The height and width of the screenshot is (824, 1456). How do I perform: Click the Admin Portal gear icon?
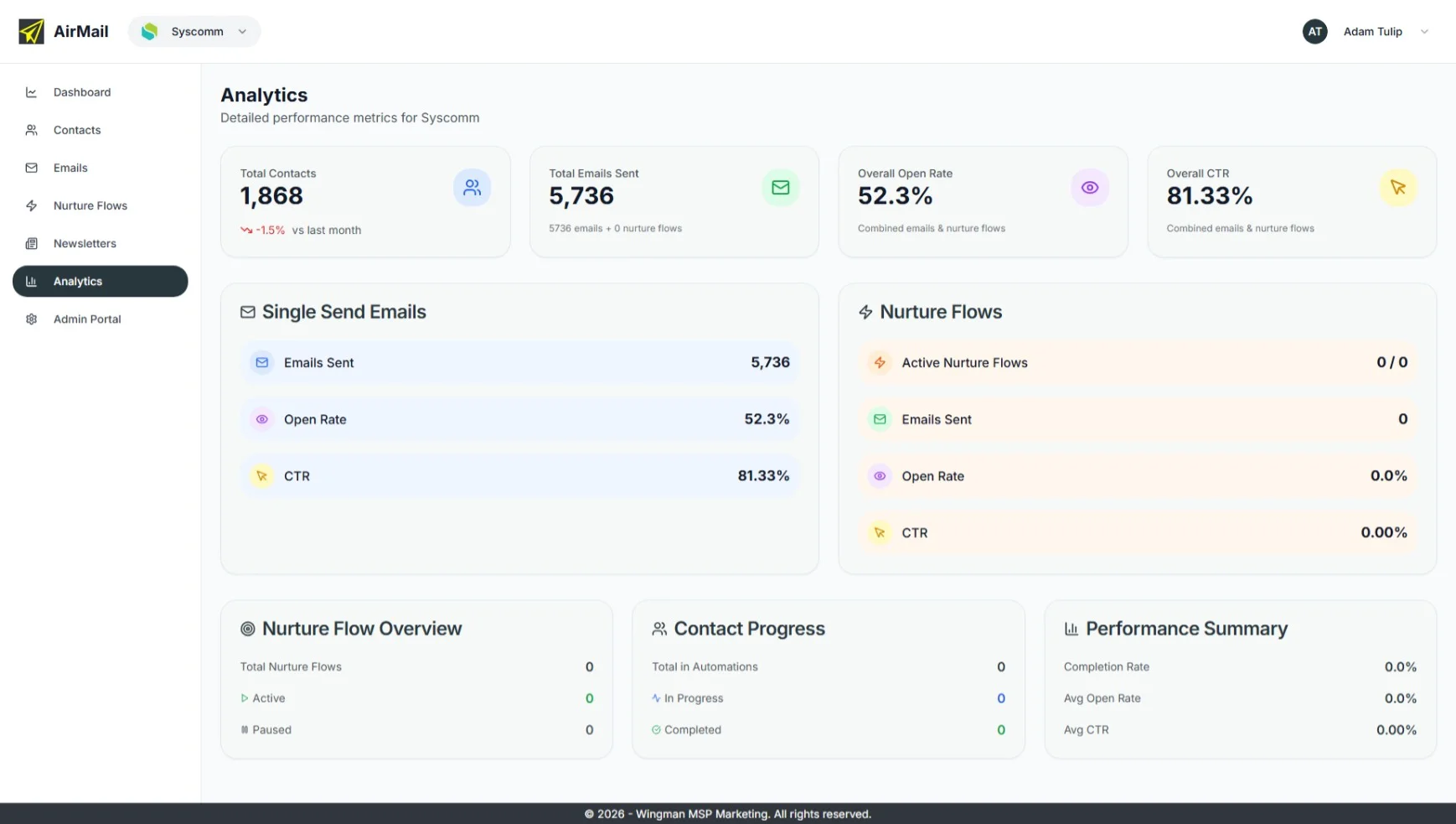(x=31, y=319)
